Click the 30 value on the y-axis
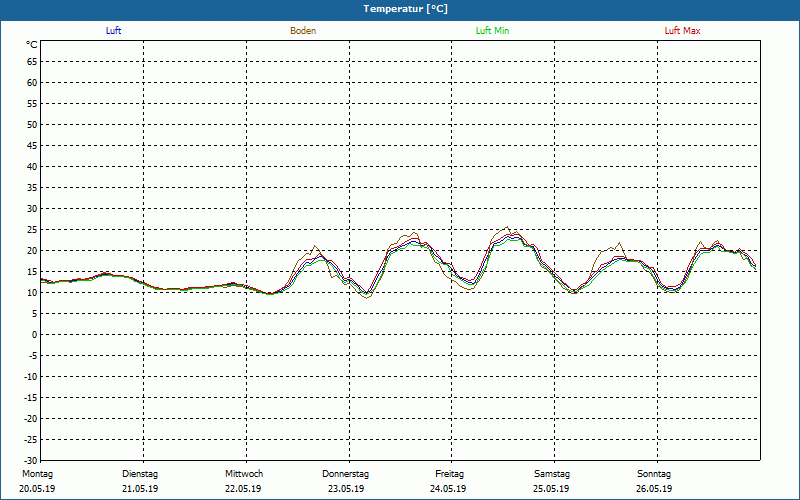This screenshot has width=800, height=500. pos(32,209)
